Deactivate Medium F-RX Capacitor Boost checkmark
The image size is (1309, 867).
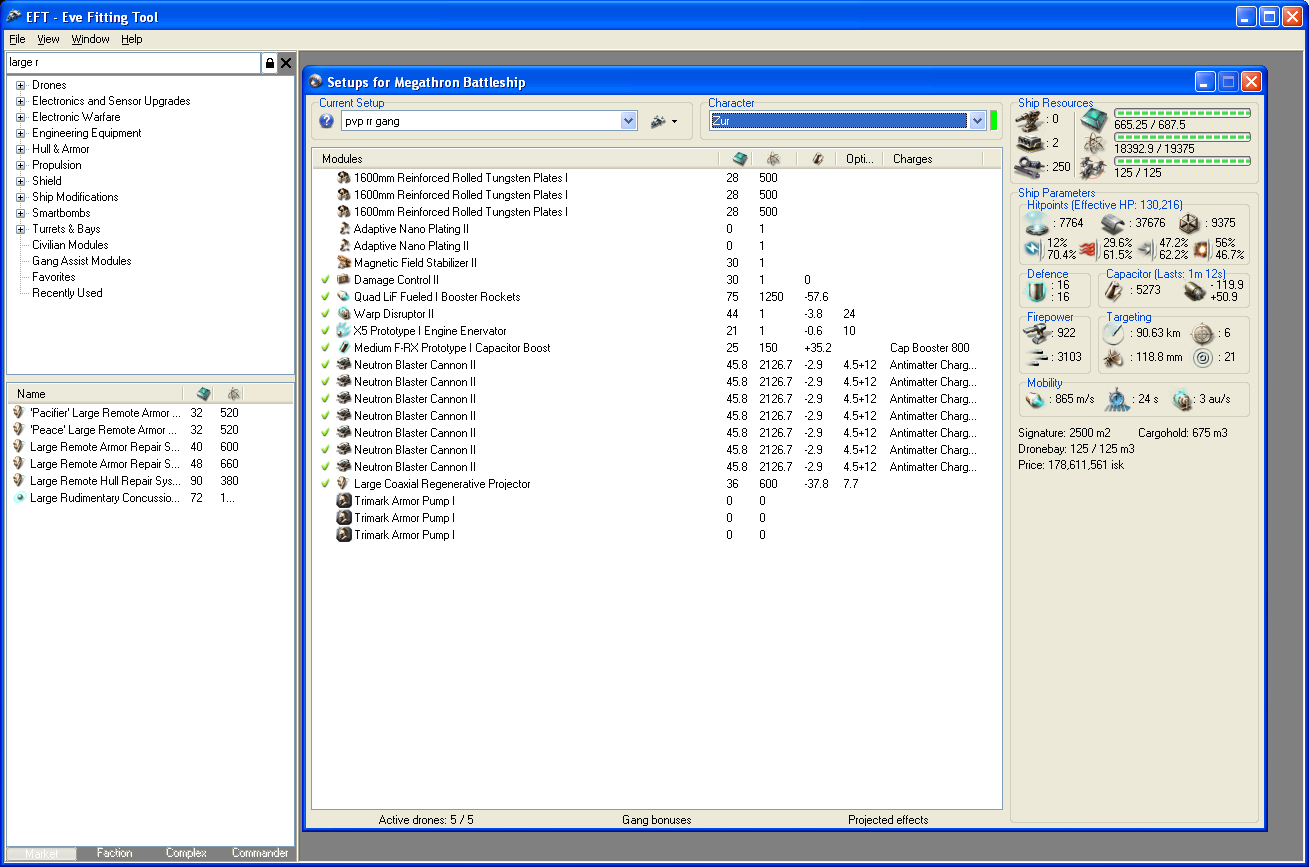click(x=326, y=348)
